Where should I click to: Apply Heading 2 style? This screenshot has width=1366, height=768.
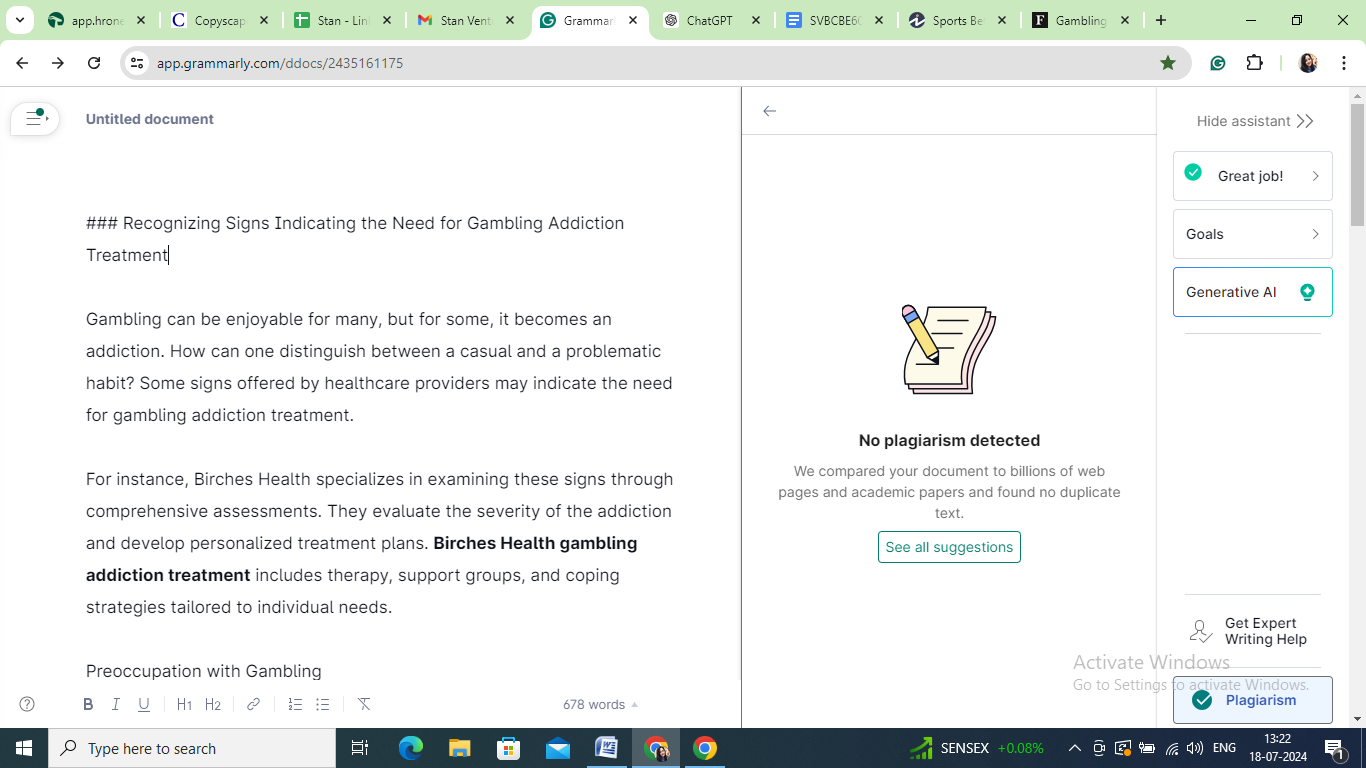tap(213, 704)
